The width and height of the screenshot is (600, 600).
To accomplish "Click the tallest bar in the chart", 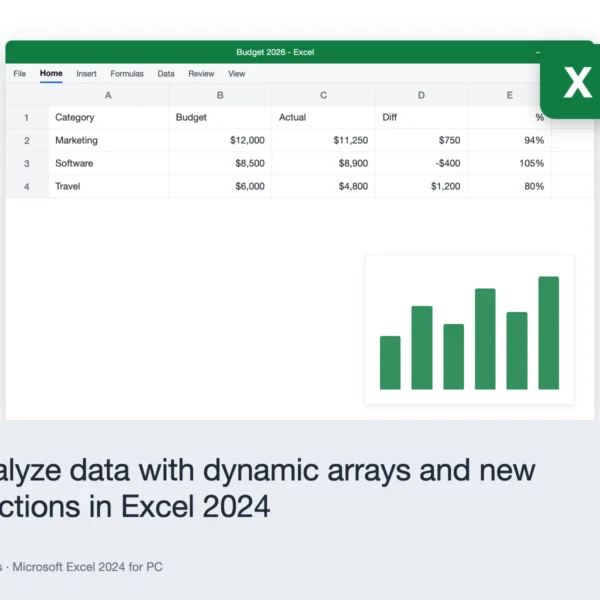I will tap(549, 333).
